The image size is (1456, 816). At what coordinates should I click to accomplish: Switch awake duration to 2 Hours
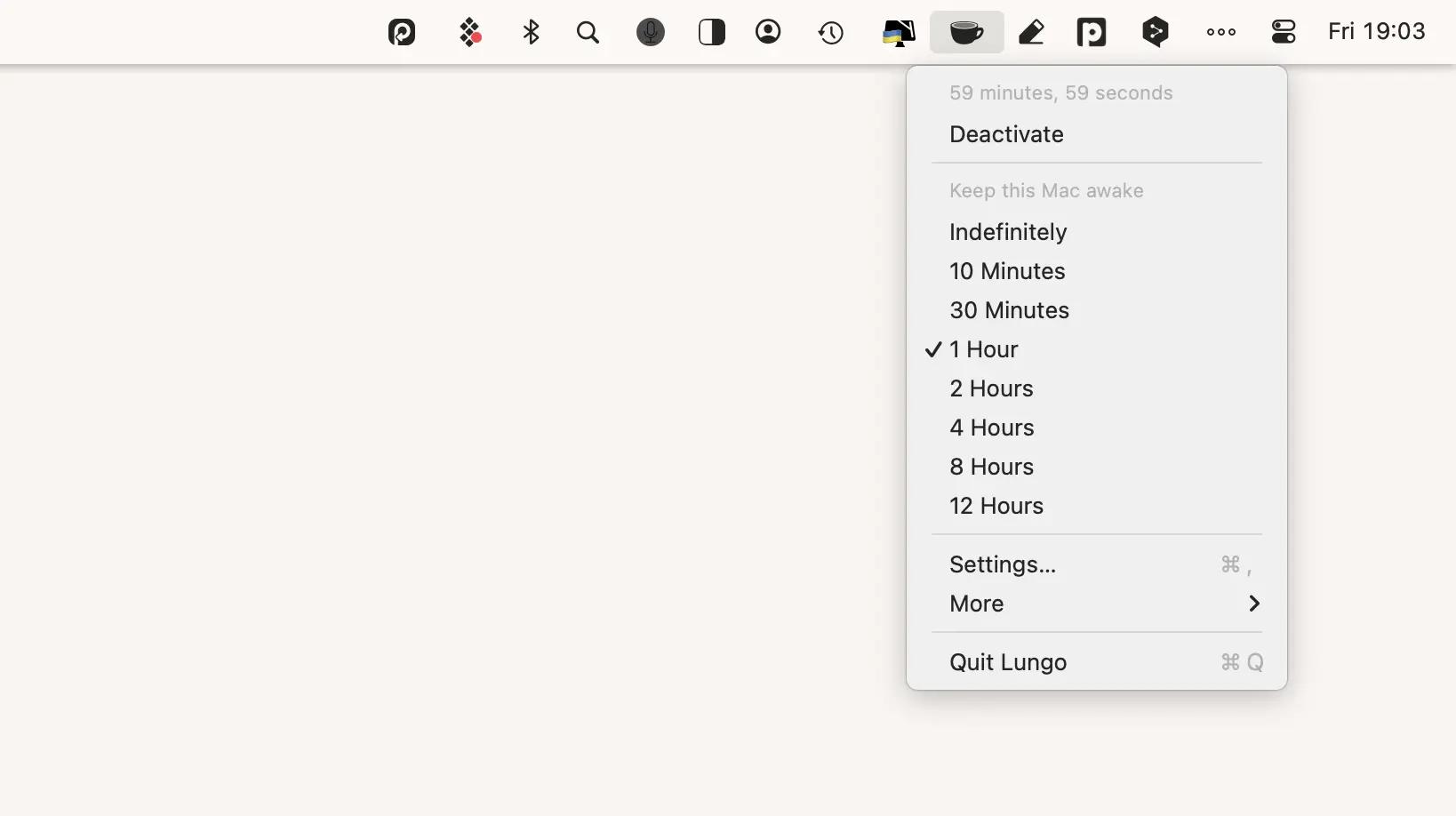pyautogui.click(x=991, y=388)
